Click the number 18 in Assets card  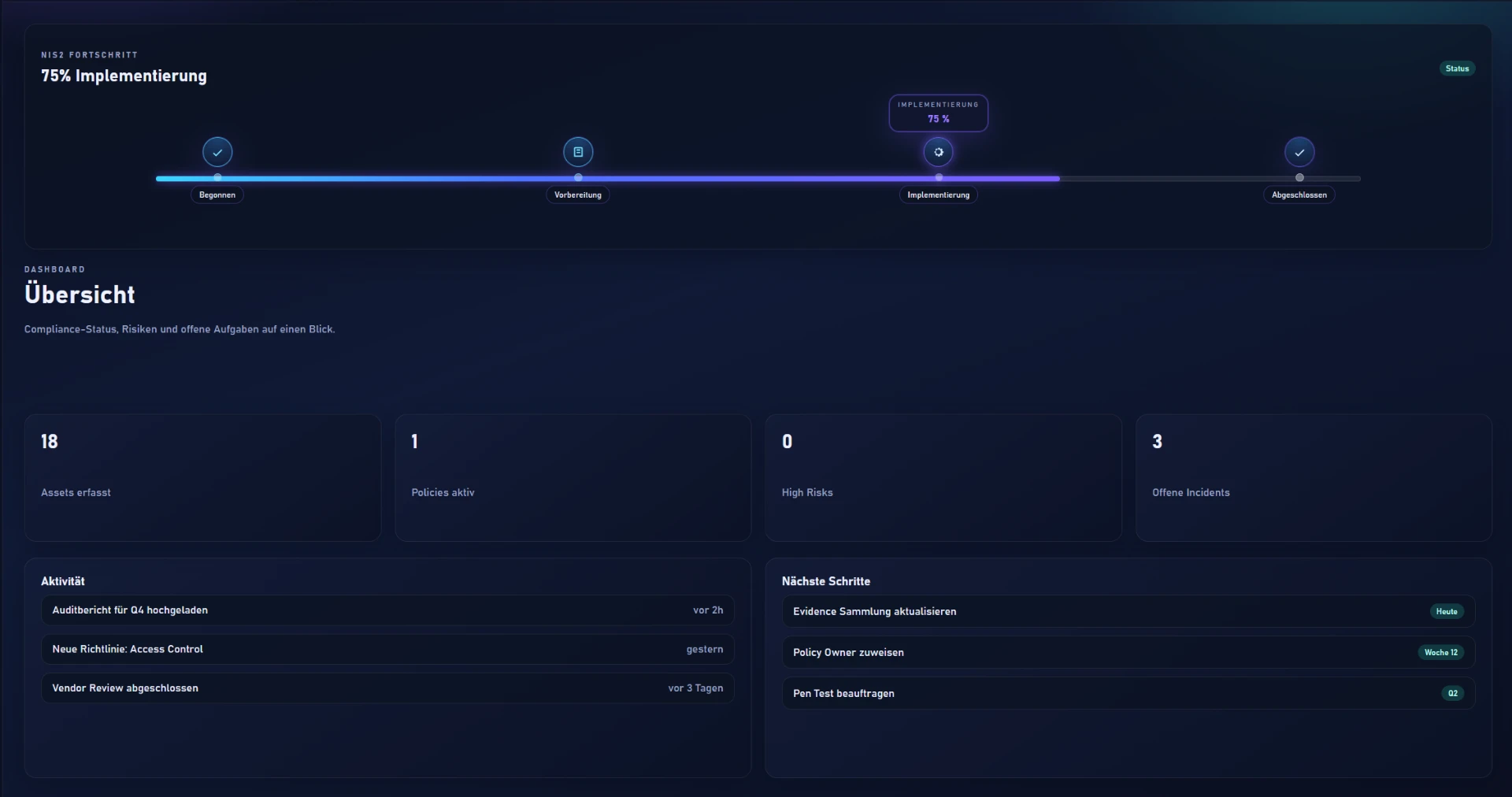point(50,441)
